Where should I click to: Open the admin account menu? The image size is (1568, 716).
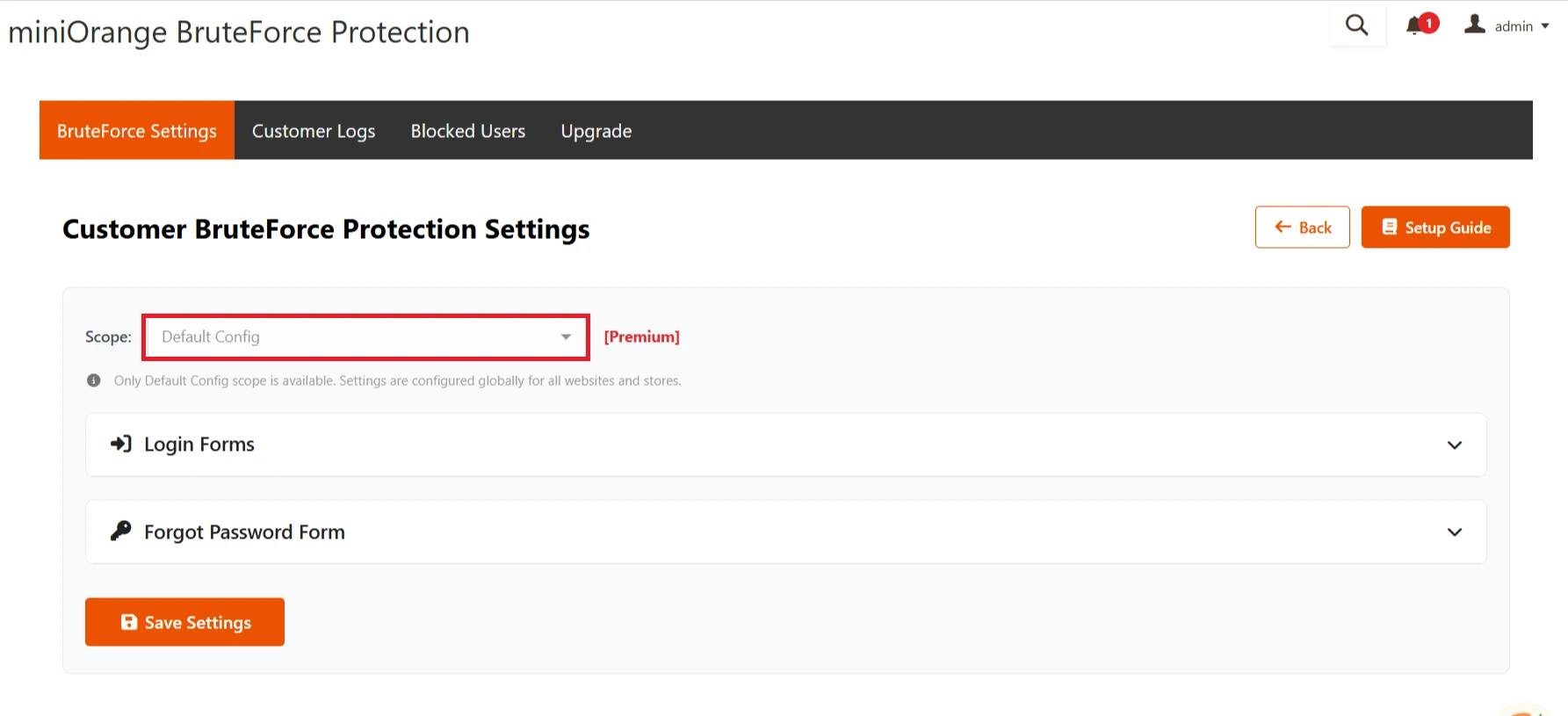pos(1507,25)
